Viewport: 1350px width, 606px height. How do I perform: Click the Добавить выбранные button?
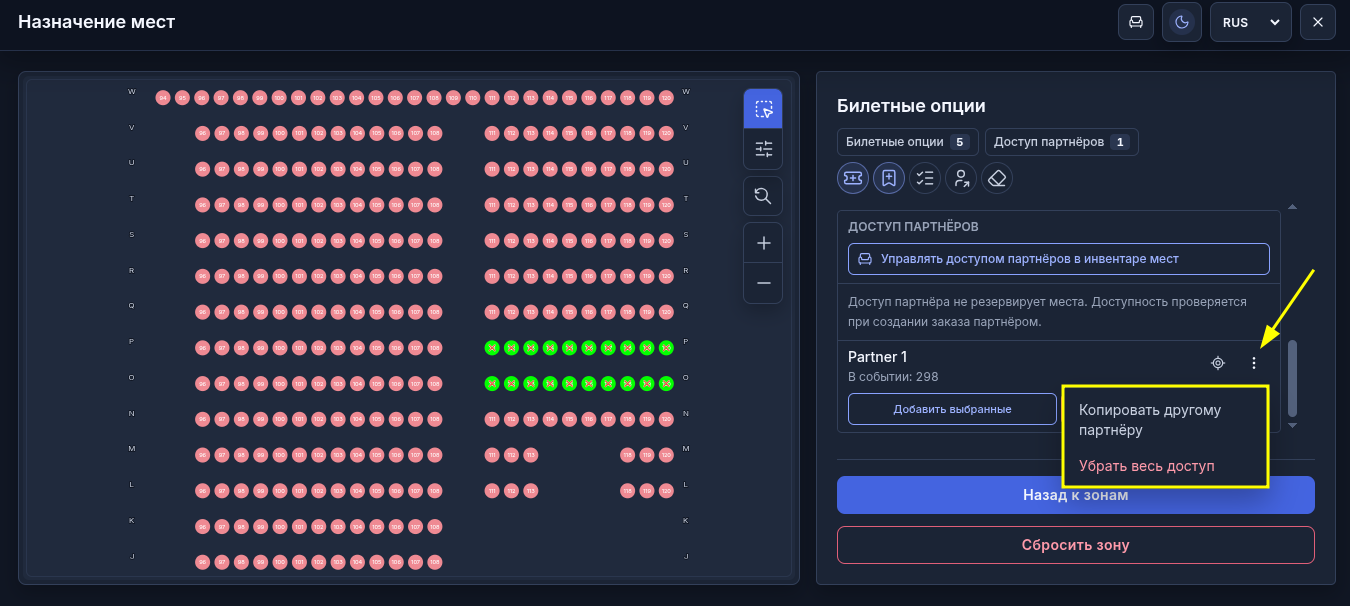(952, 409)
